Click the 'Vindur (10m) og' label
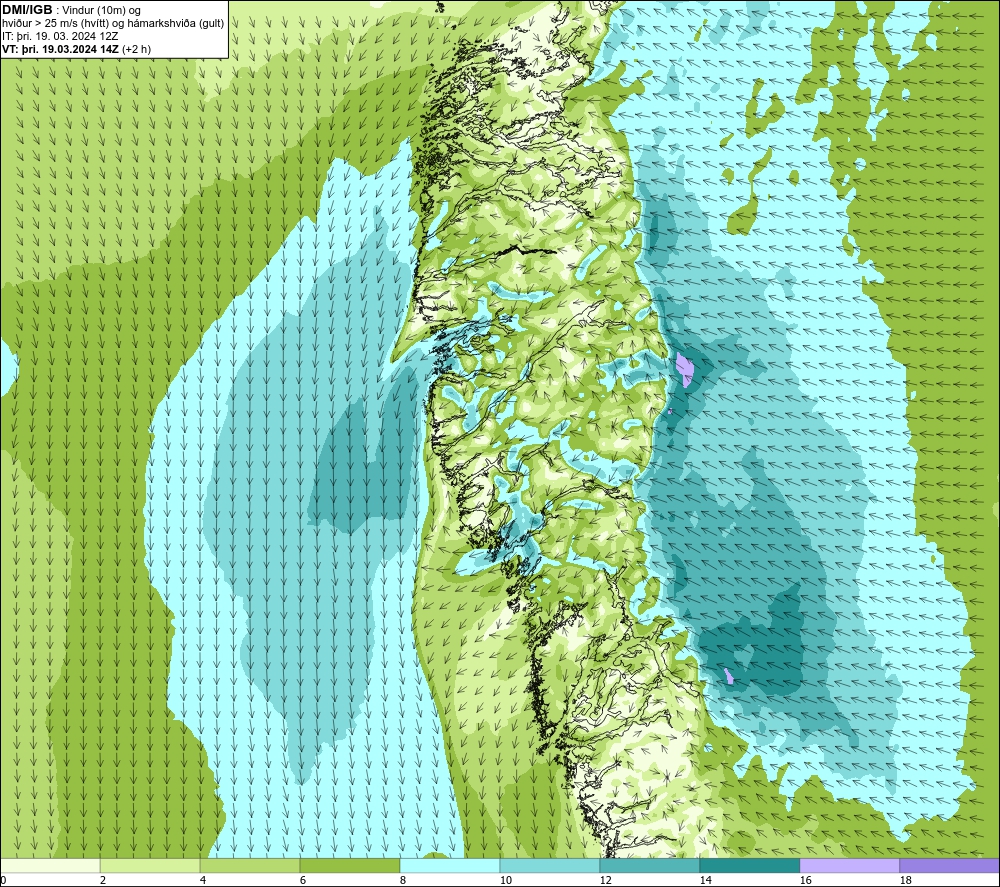 [103, 11]
